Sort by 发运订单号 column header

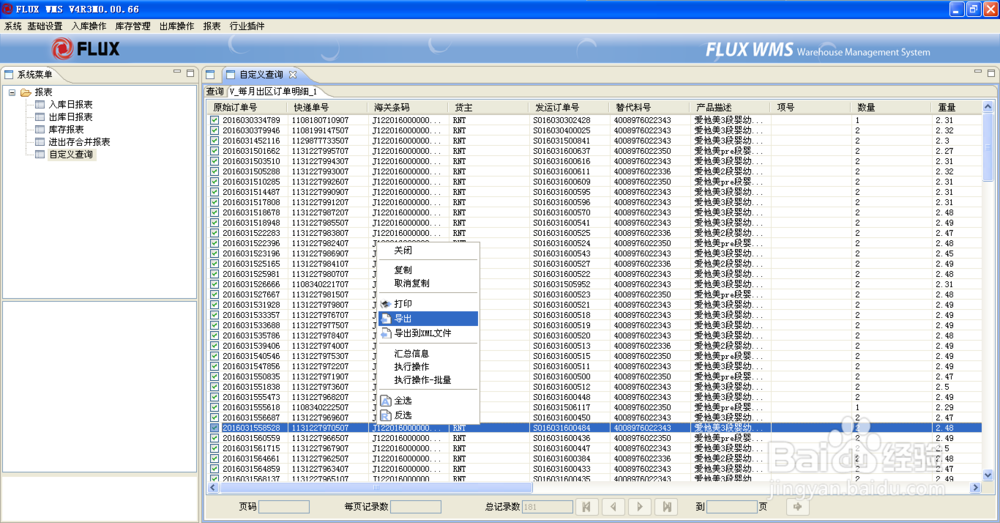[x=570, y=107]
